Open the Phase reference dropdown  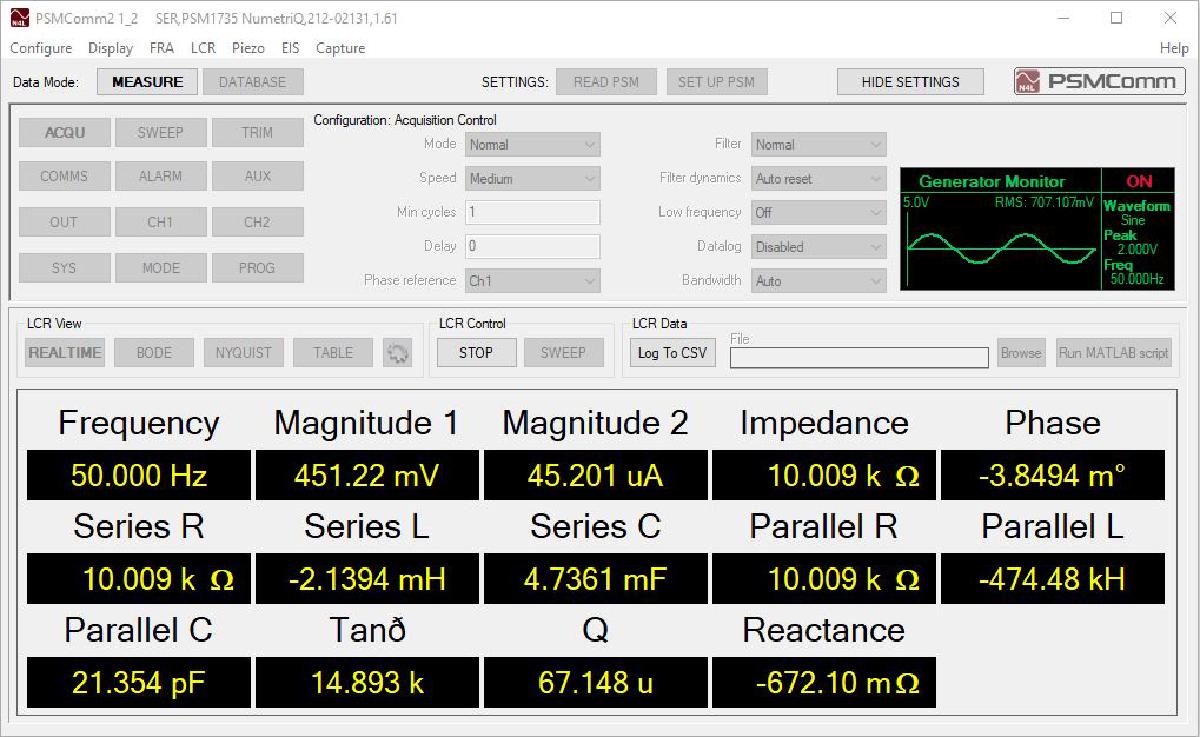532,281
